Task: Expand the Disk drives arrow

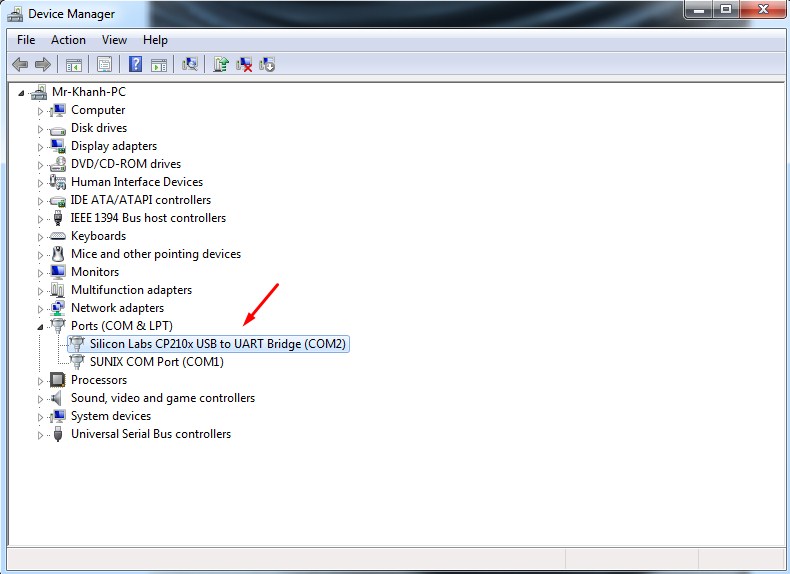Action: (40, 129)
